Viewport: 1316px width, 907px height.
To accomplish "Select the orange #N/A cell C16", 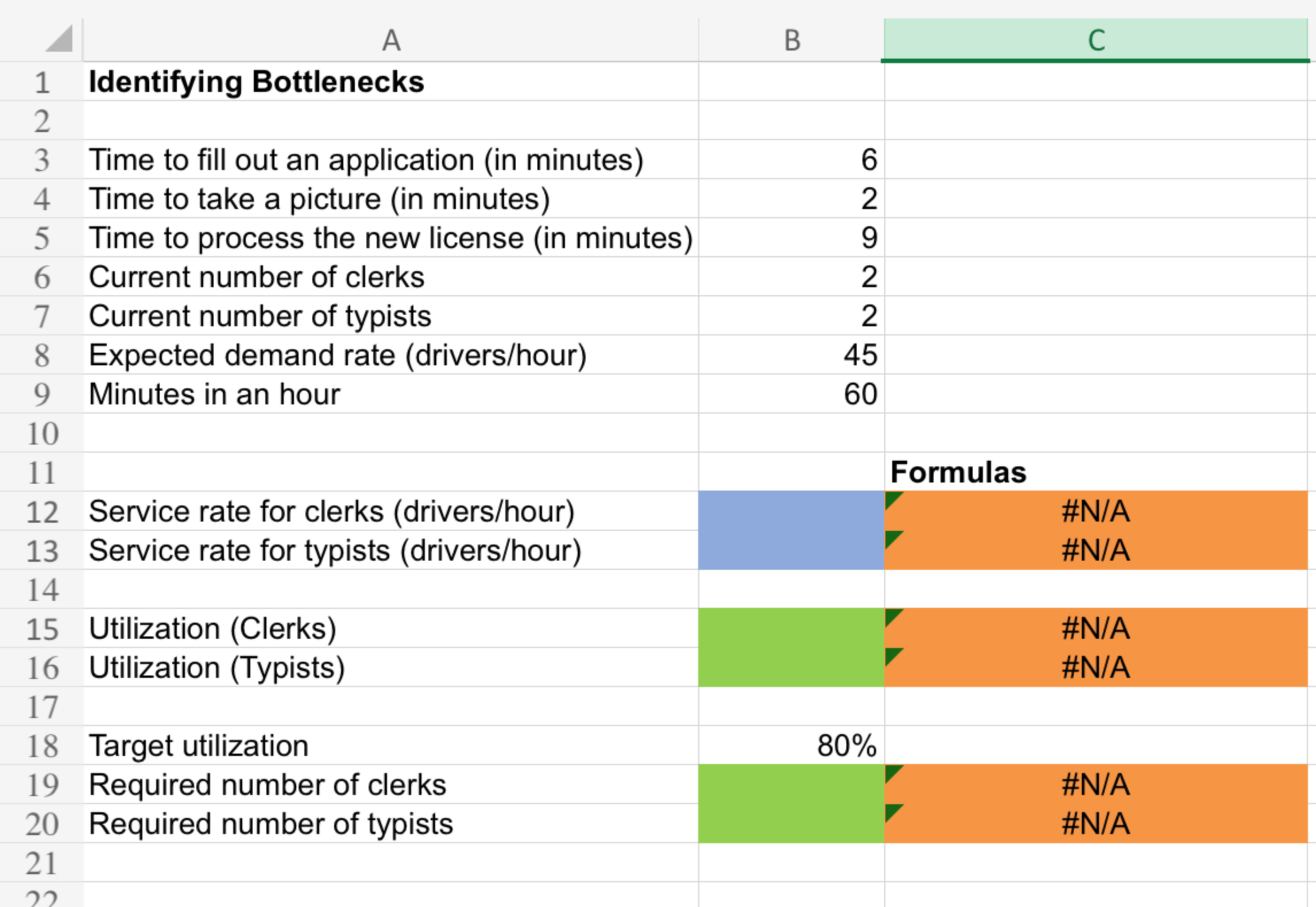I will [1096, 667].
